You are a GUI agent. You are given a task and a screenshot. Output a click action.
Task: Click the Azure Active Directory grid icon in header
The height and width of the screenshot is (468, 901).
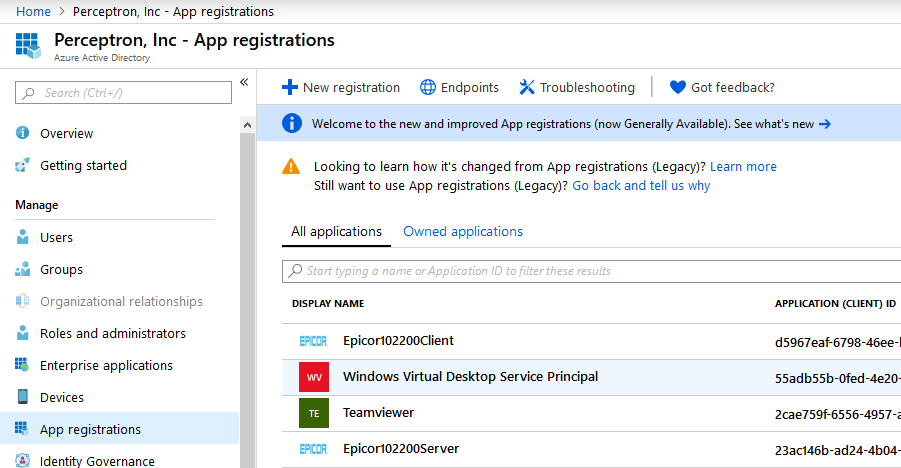point(28,46)
